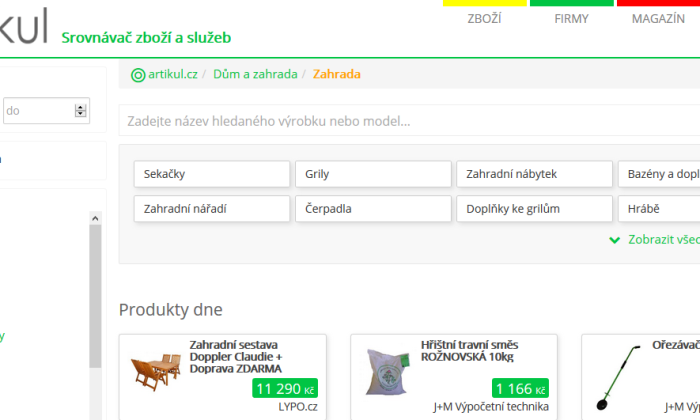Image resolution: width=700 pixels, height=420 pixels.
Task: Open the Čerpadla category
Action: [x=373, y=209]
